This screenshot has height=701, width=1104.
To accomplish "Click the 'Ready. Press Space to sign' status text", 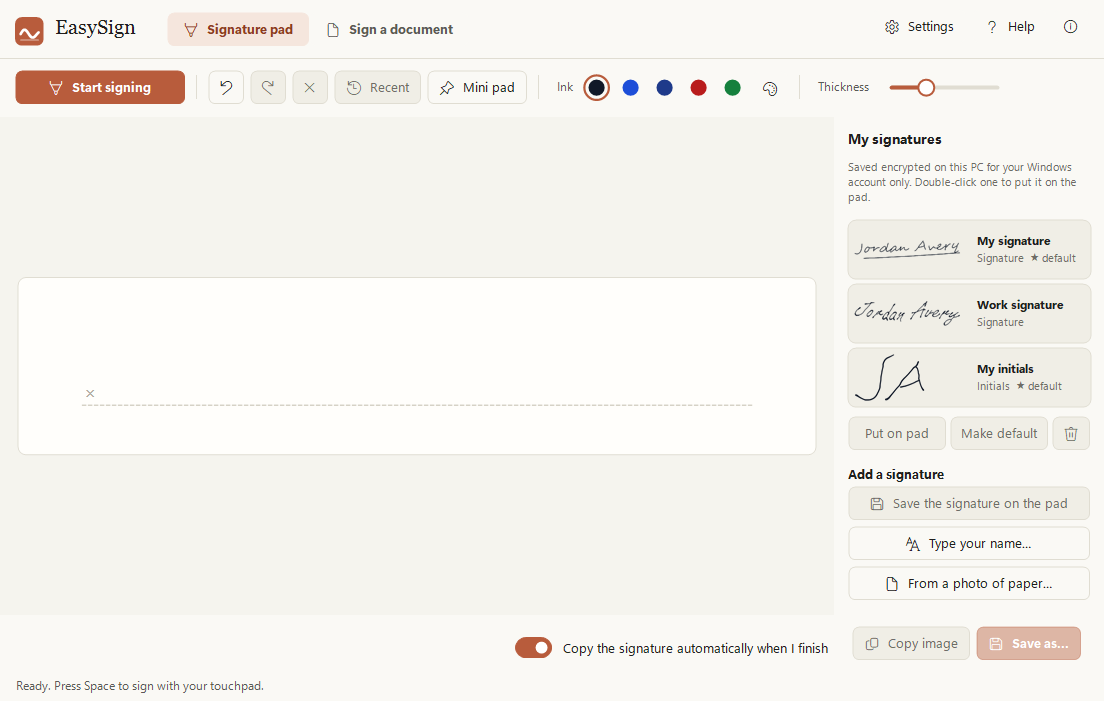I will 140,686.
